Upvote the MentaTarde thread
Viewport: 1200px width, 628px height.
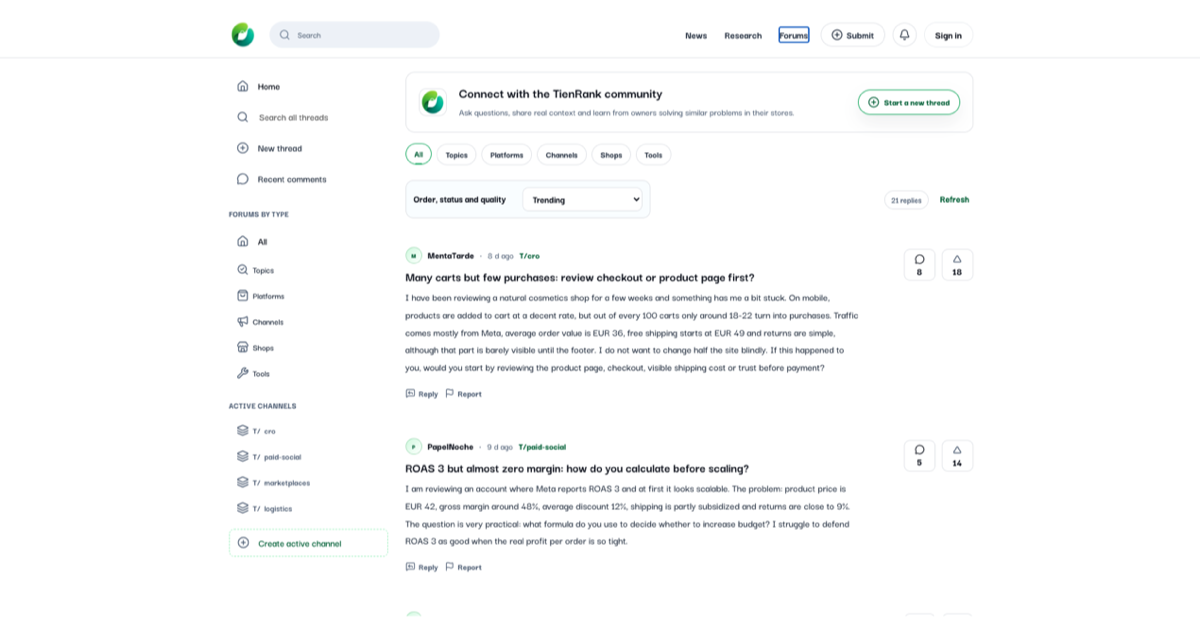point(957,265)
